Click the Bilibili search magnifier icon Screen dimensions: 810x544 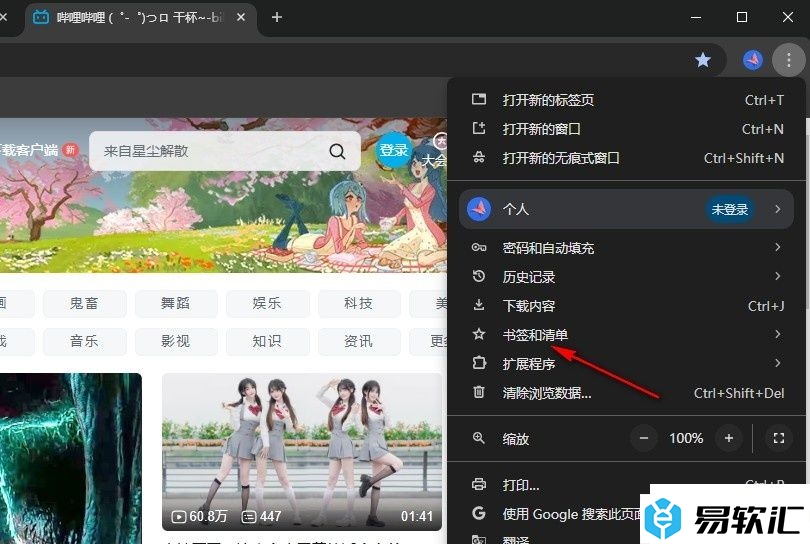(x=337, y=151)
